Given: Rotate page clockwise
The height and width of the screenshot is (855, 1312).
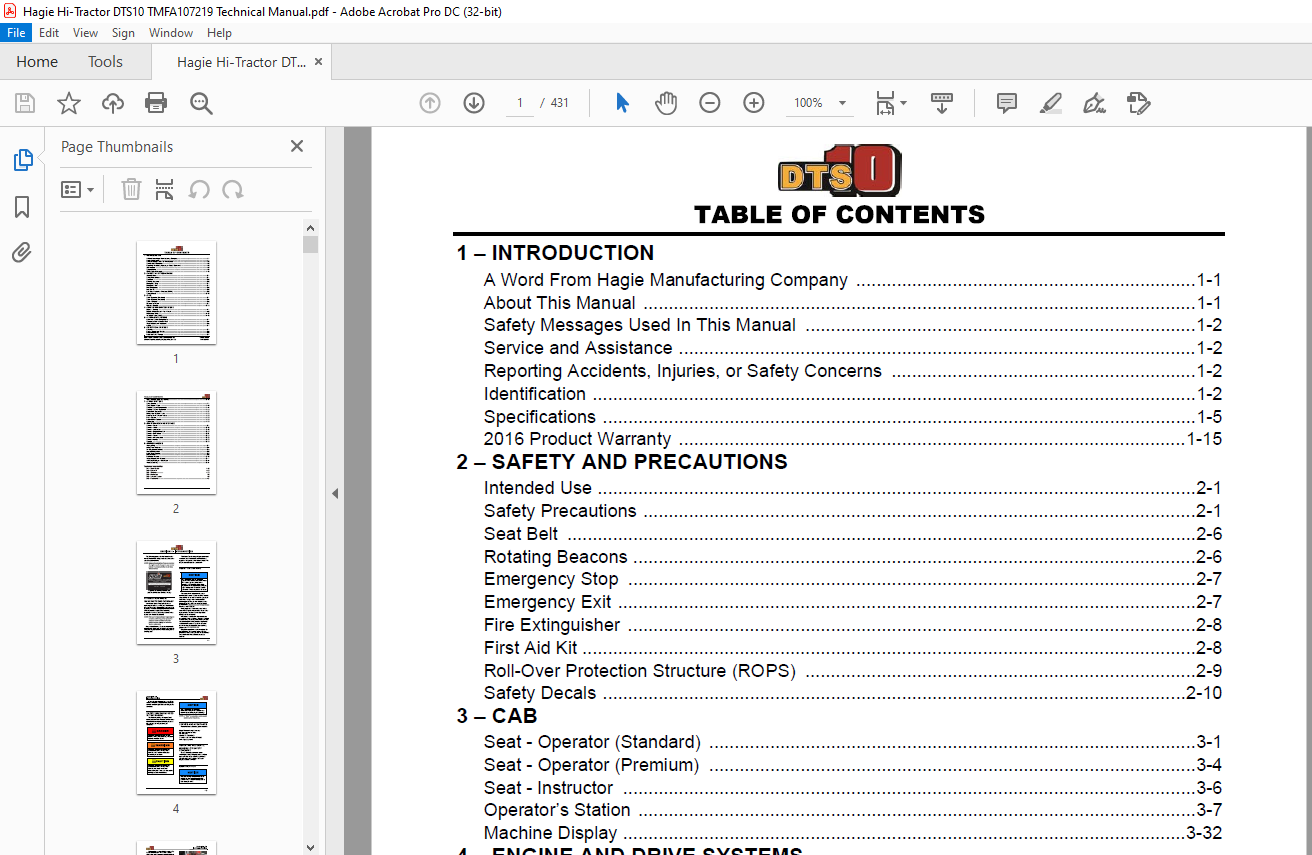Looking at the screenshot, I should [x=233, y=189].
